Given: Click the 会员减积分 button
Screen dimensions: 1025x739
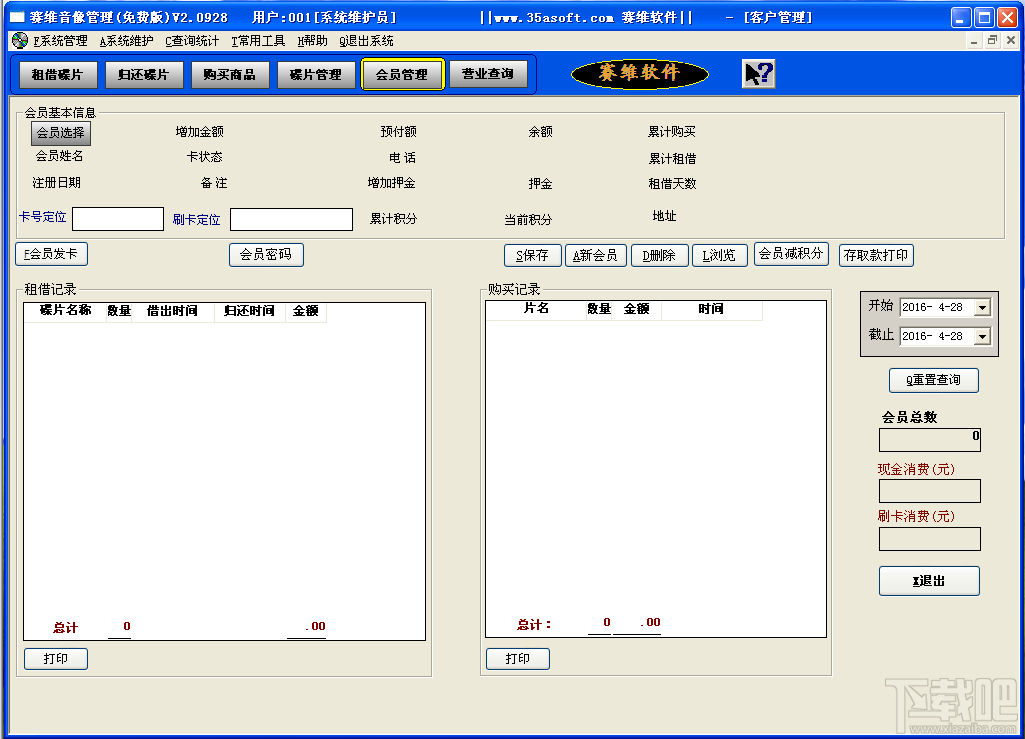Looking at the screenshot, I should click(x=791, y=254).
